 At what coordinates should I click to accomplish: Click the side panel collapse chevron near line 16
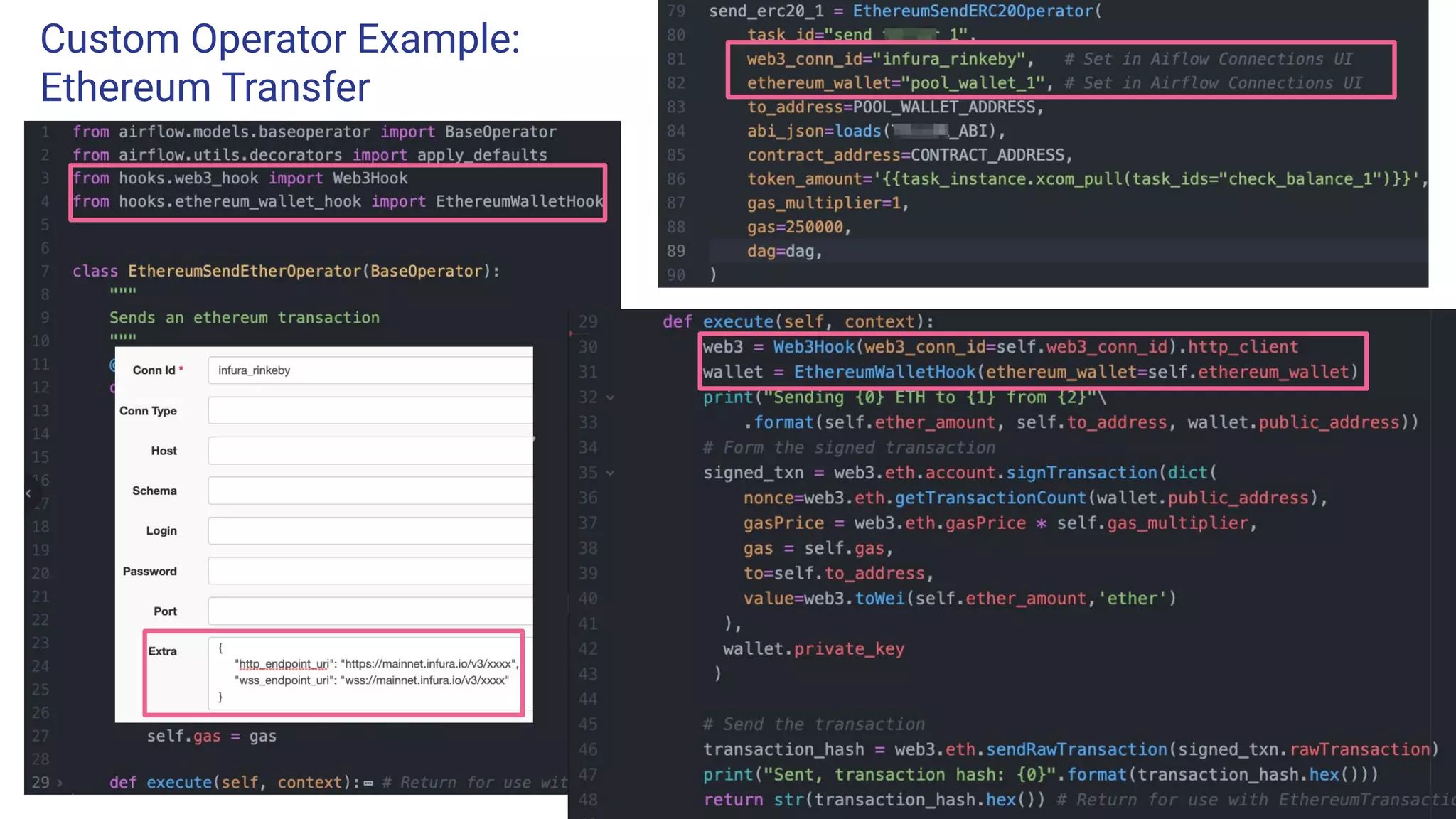pos(28,493)
